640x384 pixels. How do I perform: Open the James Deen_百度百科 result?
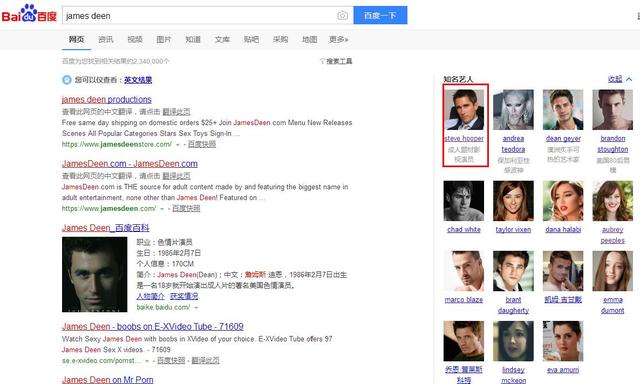(x=106, y=228)
